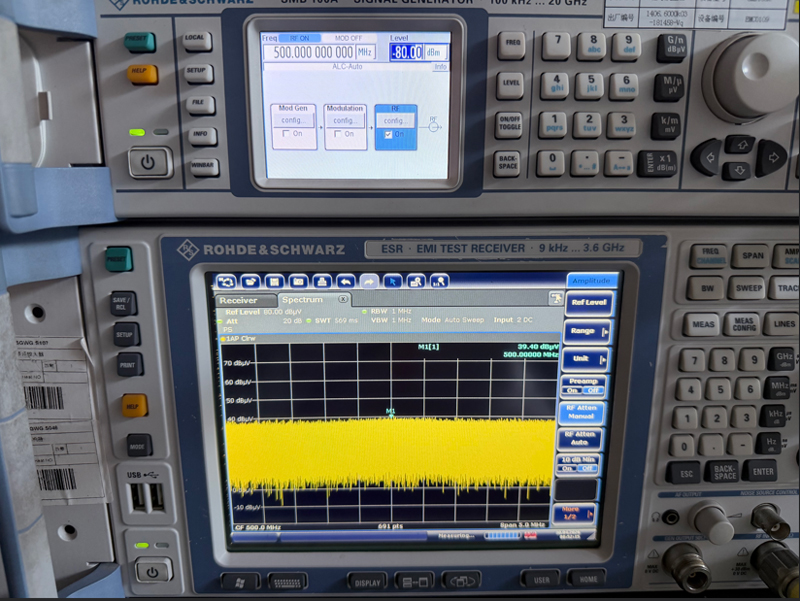
Task: Toggle the Preamp On/Off softkey
Action: 582,386
